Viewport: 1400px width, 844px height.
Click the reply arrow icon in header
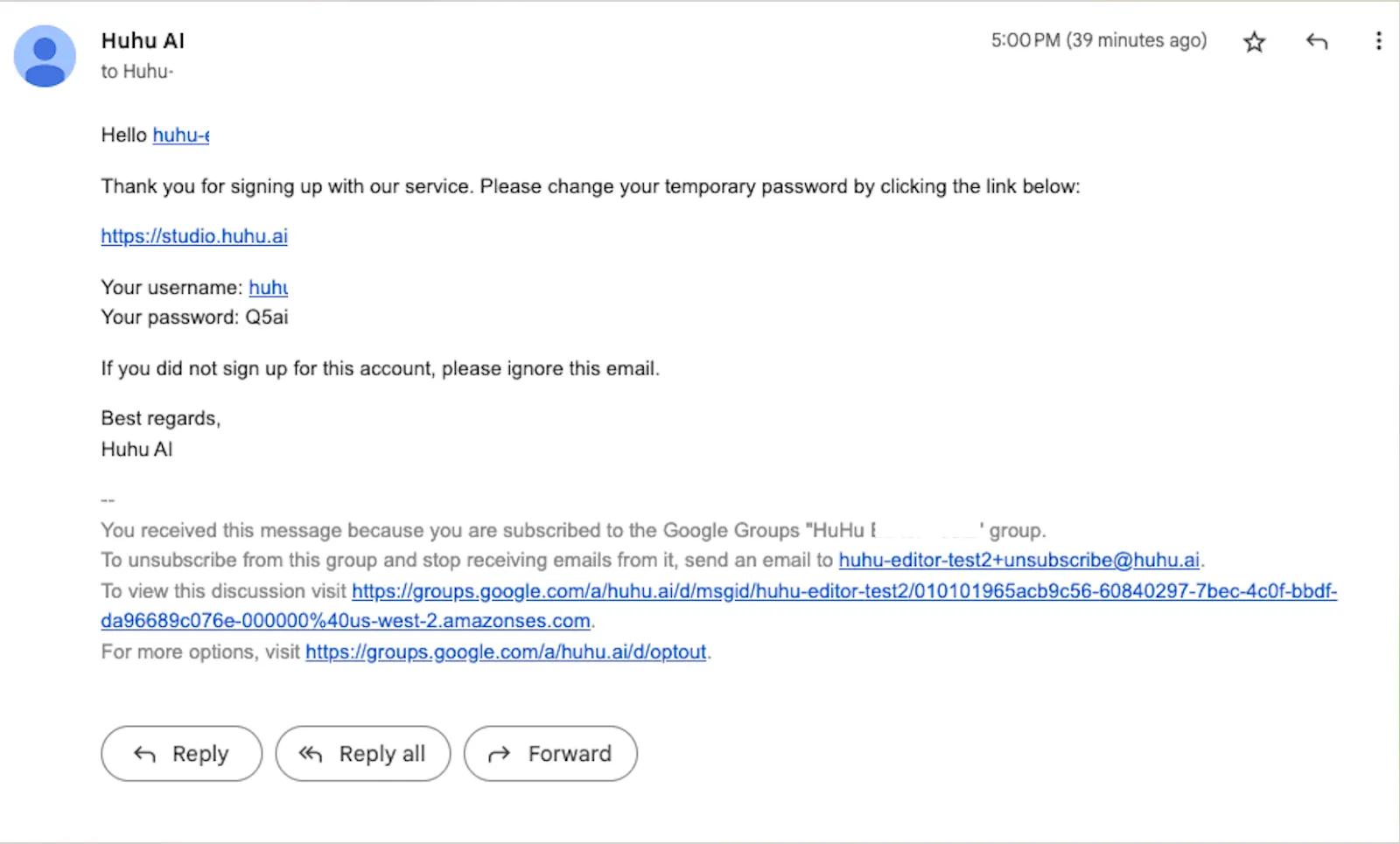pyautogui.click(x=1318, y=41)
